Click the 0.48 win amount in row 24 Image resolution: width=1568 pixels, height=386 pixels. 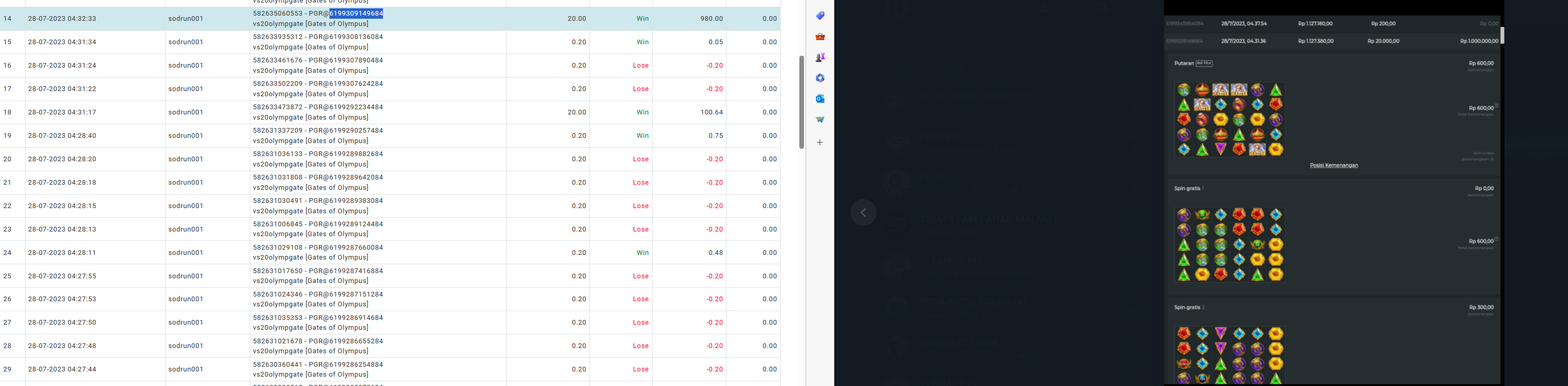[x=716, y=253]
